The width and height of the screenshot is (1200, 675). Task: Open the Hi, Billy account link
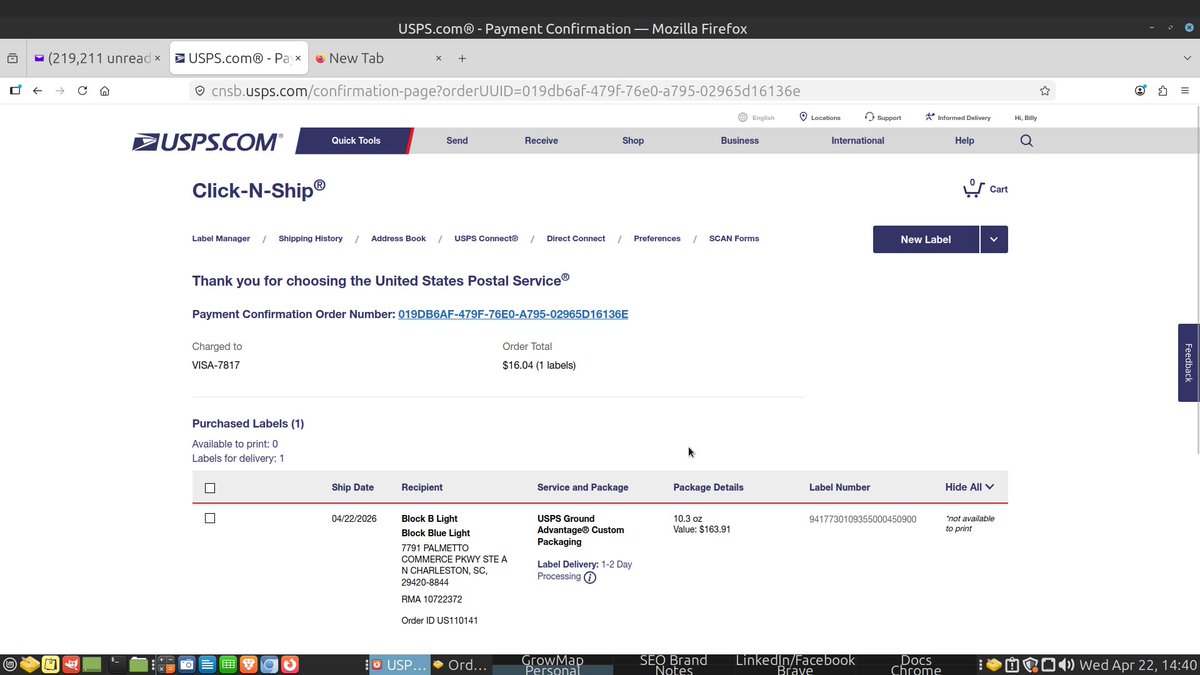point(1026,118)
